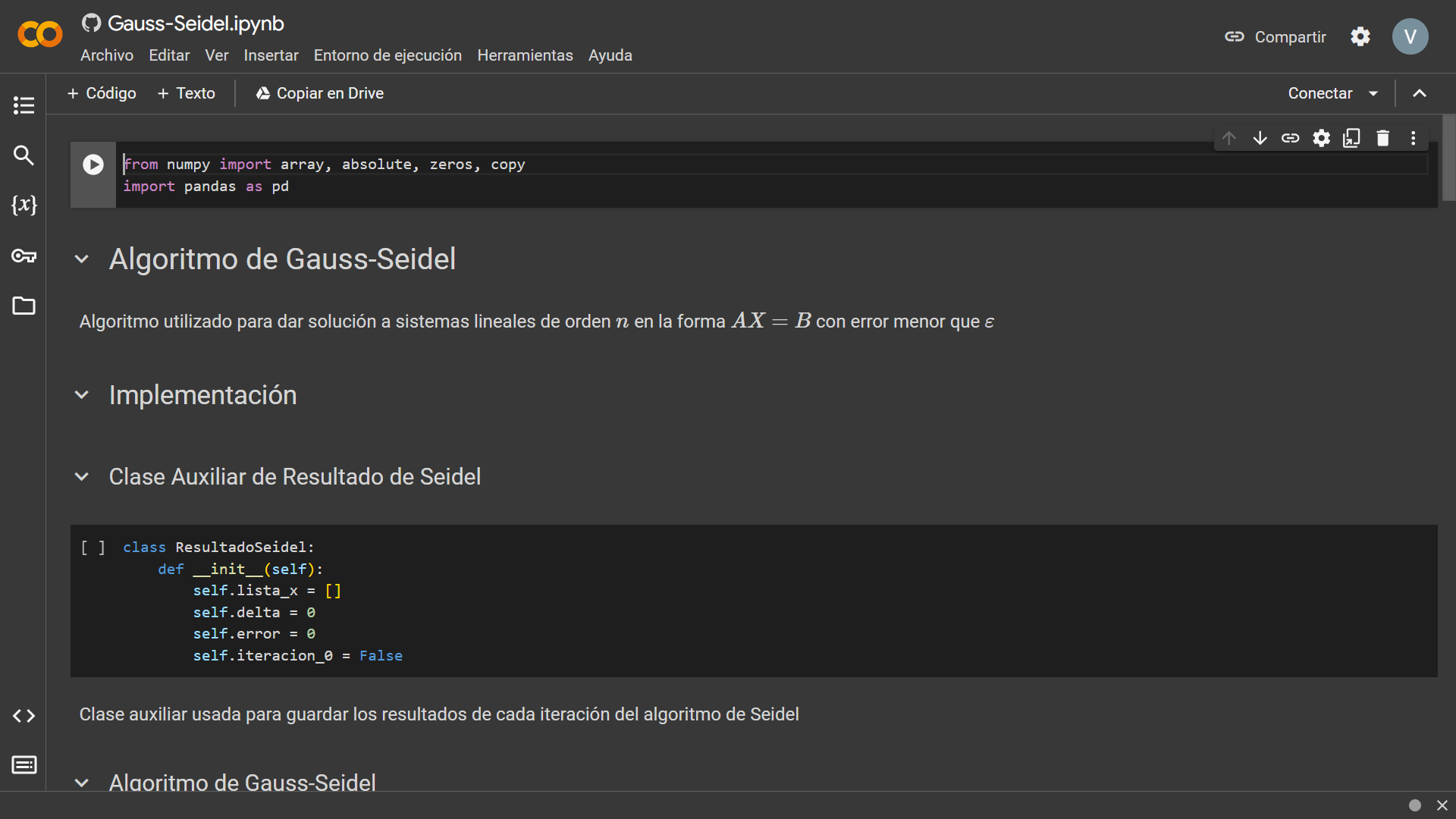Viewport: 1456px width, 819px height.
Task: Add a new code cell with Código
Action: pos(102,93)
